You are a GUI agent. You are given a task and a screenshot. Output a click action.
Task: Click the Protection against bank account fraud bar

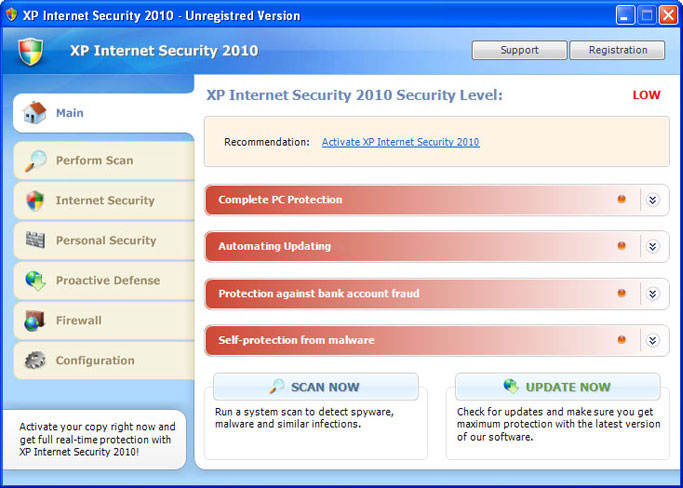click(436, 294)
